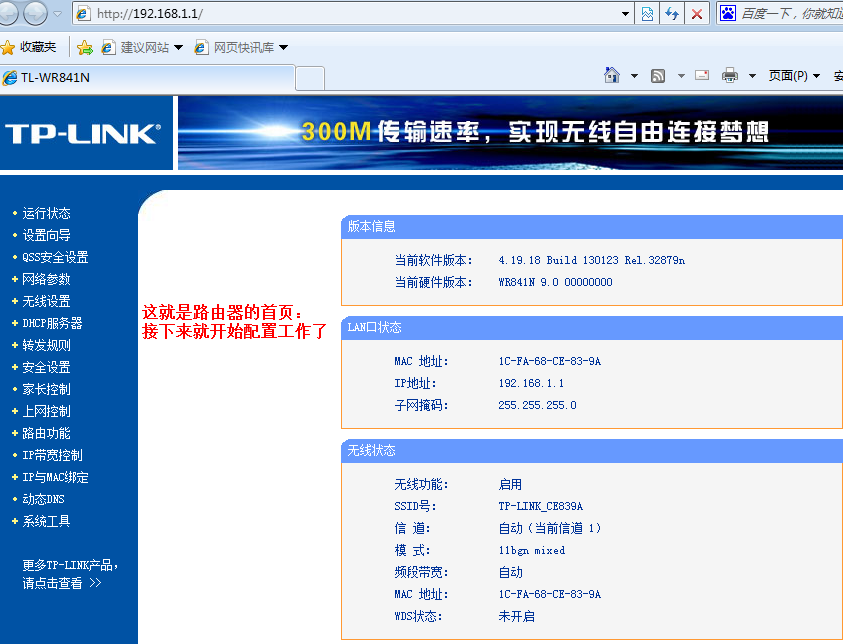This screenshot has width=843, height=644.
Task: Click the compatibility view icon
Action: [x=647, y=14]
